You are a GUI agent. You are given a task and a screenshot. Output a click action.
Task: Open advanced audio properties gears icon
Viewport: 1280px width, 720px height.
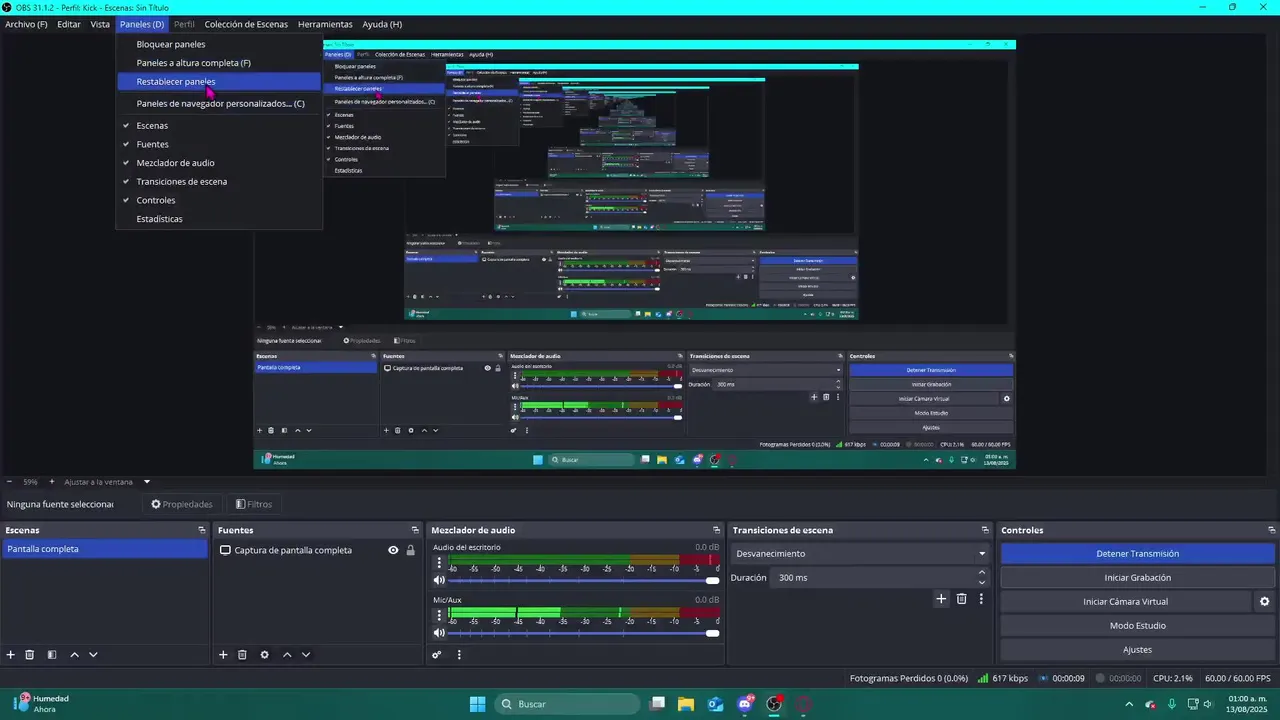click(437, 655)
